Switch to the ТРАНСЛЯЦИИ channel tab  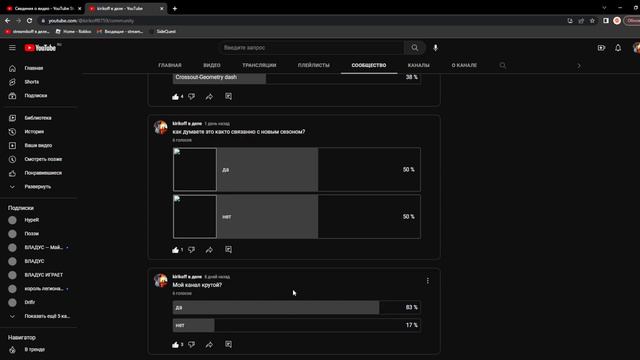click(x=259, y=65)
